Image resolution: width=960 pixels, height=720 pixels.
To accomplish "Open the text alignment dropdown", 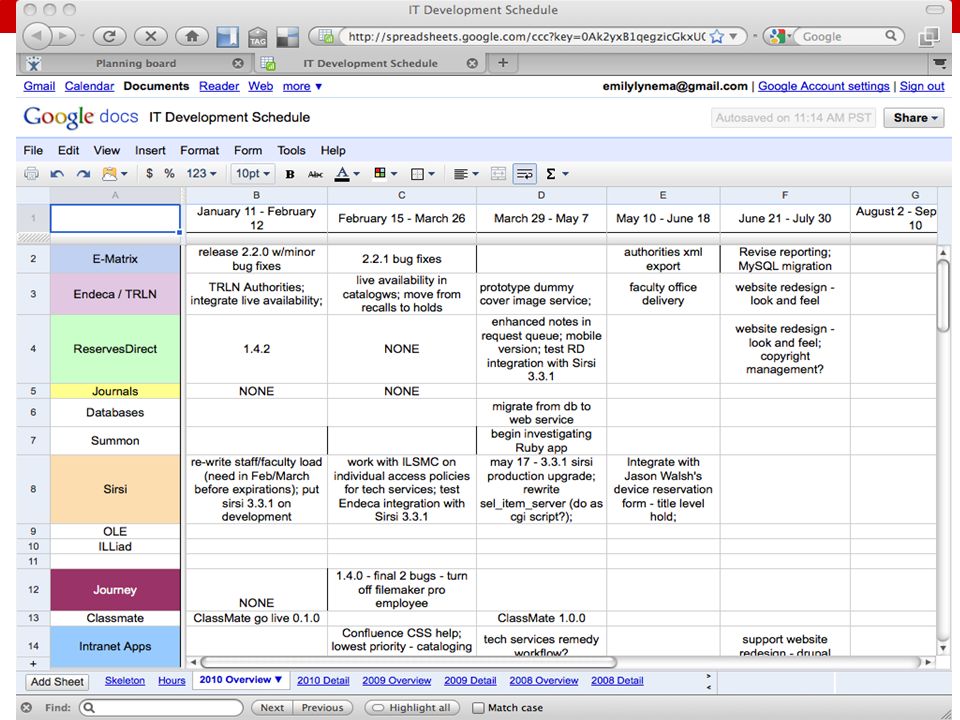I will coord(466,174).
